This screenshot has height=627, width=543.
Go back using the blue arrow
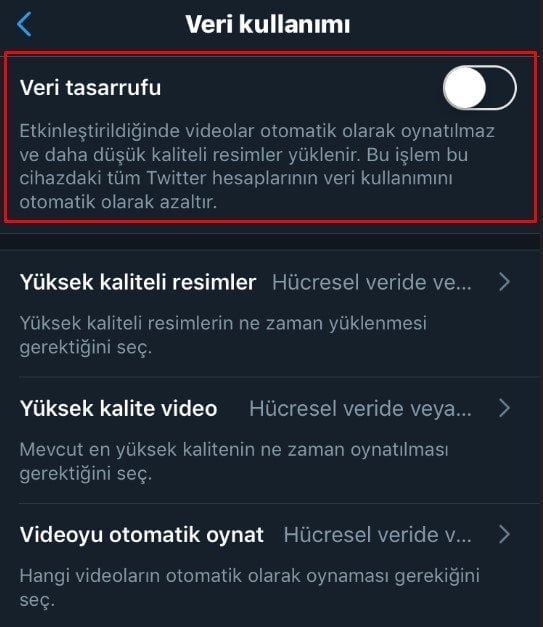point(24,24)
